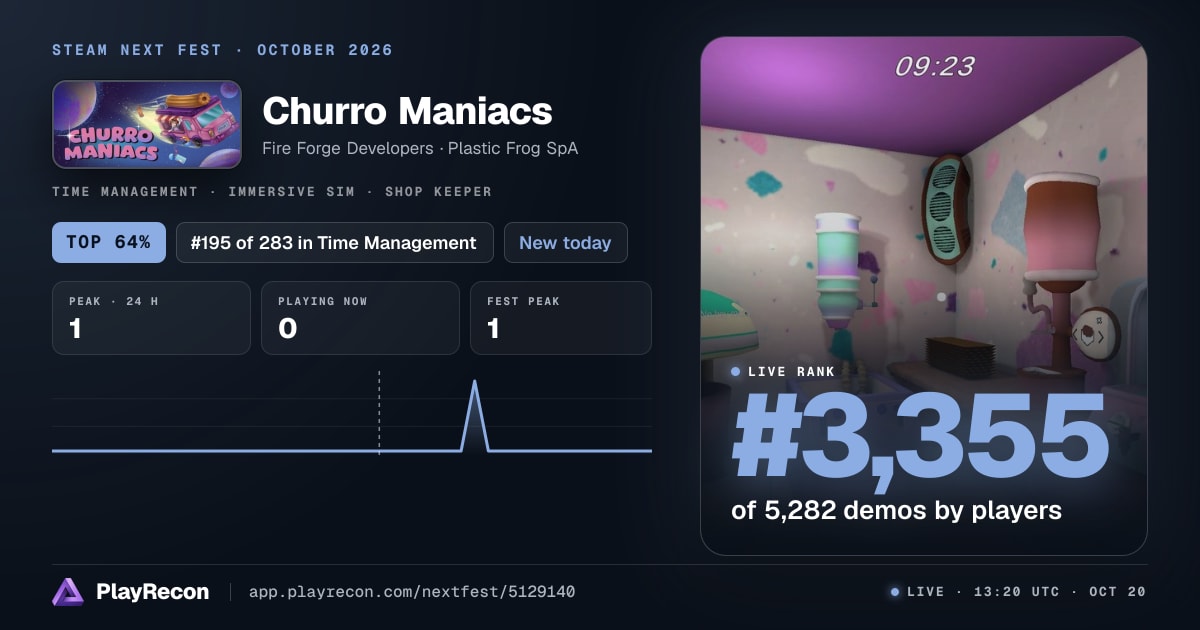Click the PlayRecon brand name

(152, 592)
